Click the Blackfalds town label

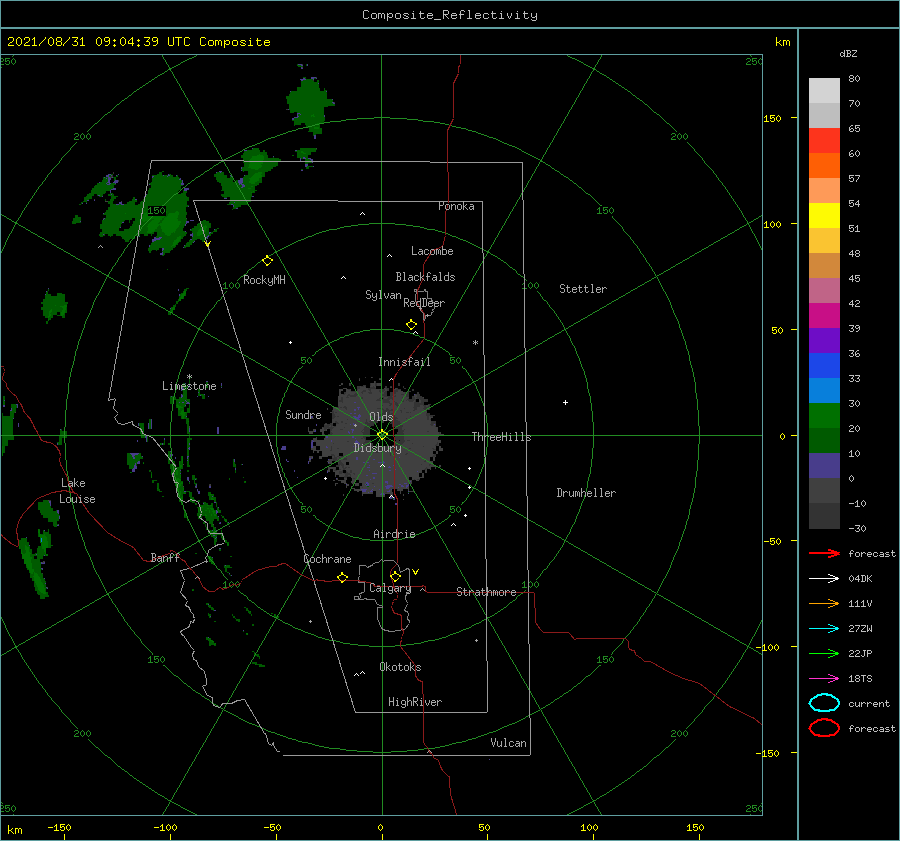pos(425,277)
